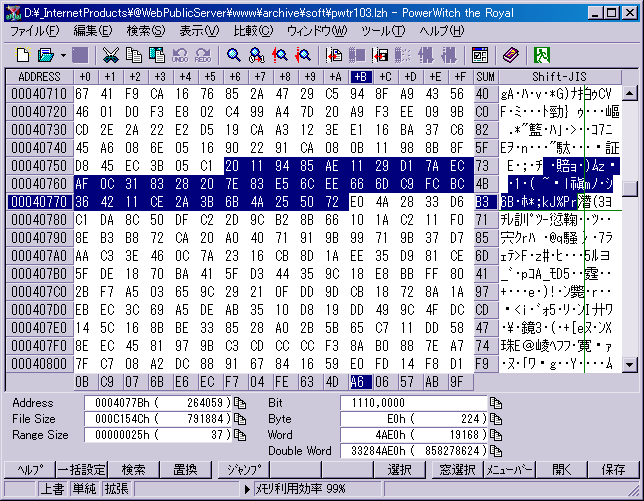Screen dimensions: 644x501
Task: Click the ヘルプ function key button
Action: click(x=30, y=469)
